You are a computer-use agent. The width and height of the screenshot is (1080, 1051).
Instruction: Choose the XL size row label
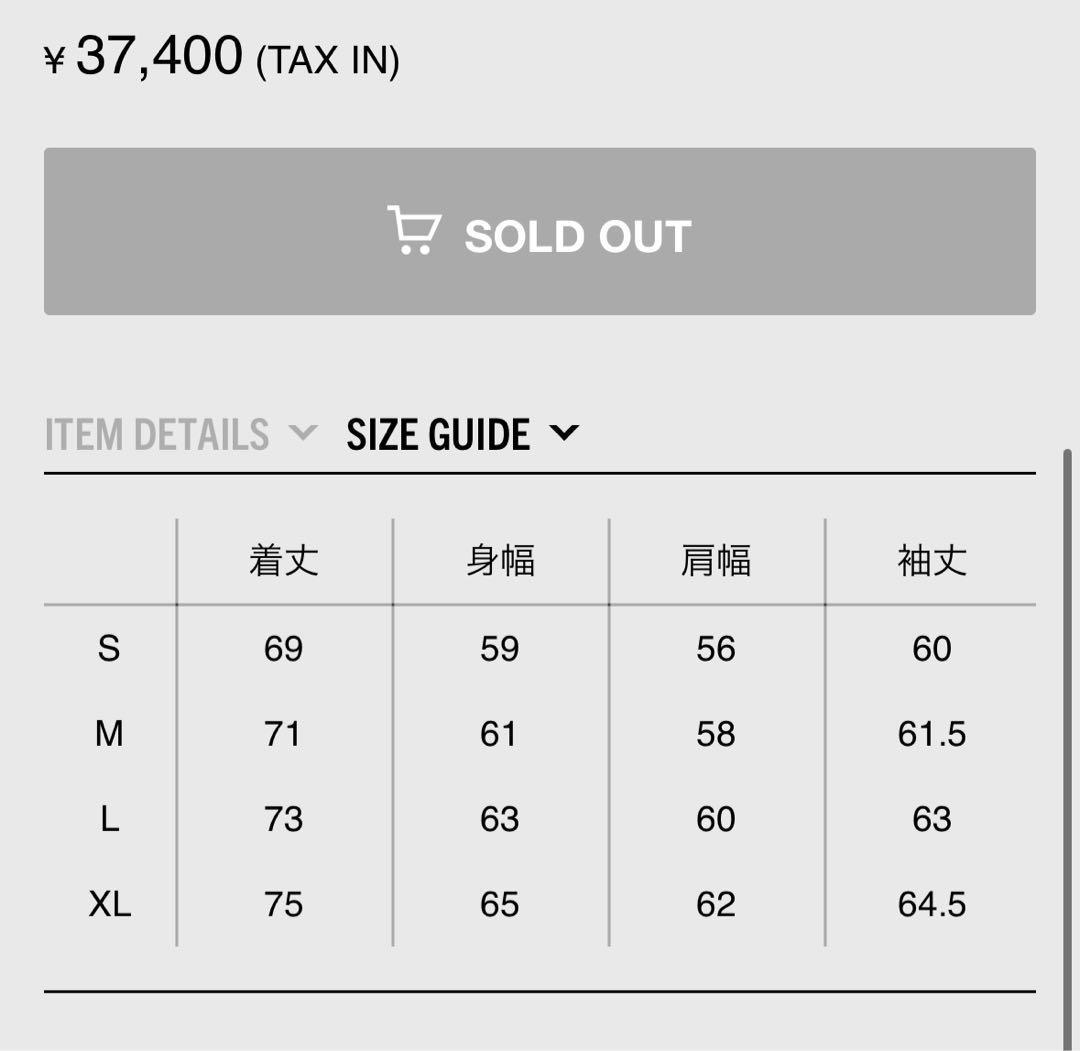[109, 905]
